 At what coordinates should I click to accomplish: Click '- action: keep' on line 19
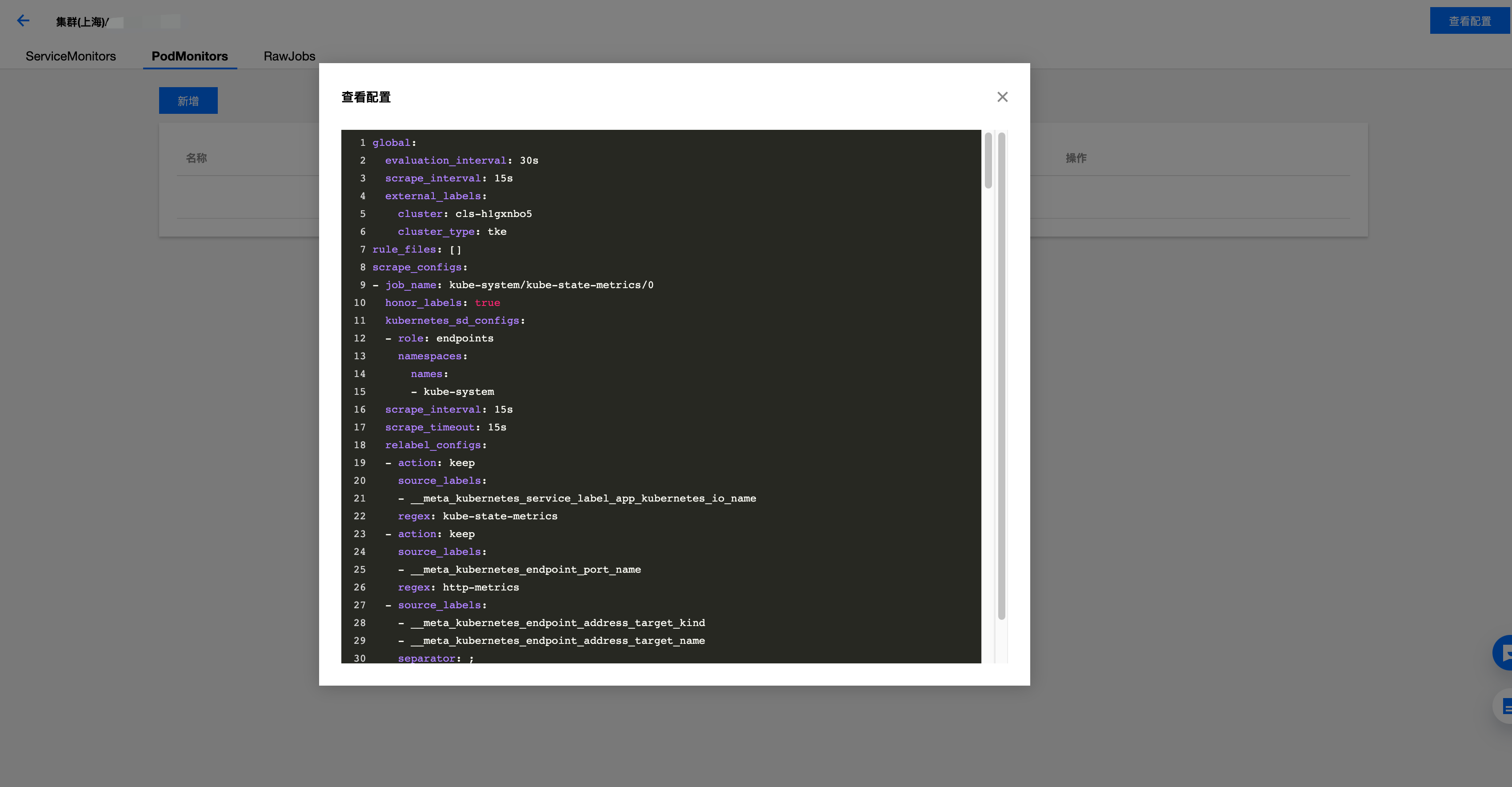click(430, 463)
